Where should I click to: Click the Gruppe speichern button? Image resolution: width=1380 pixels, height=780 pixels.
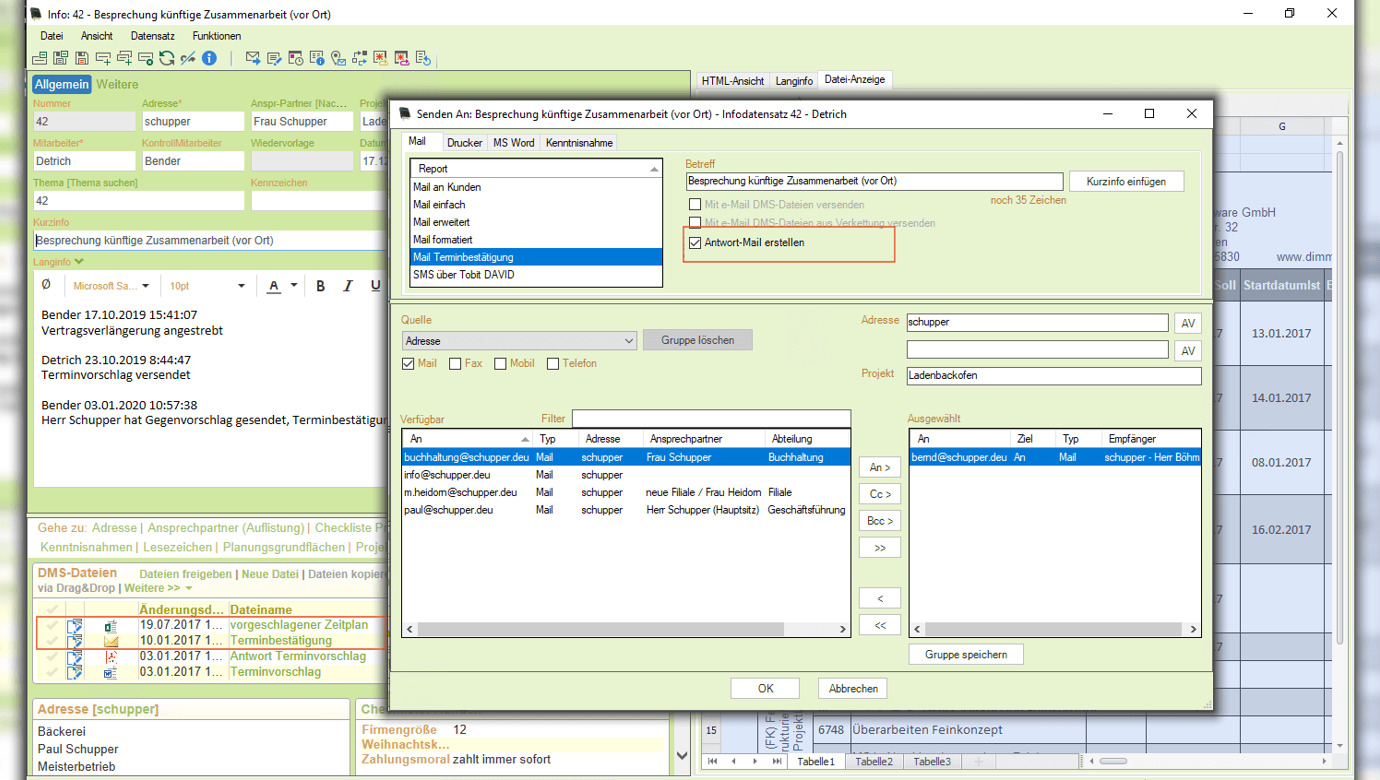(965, 655)
